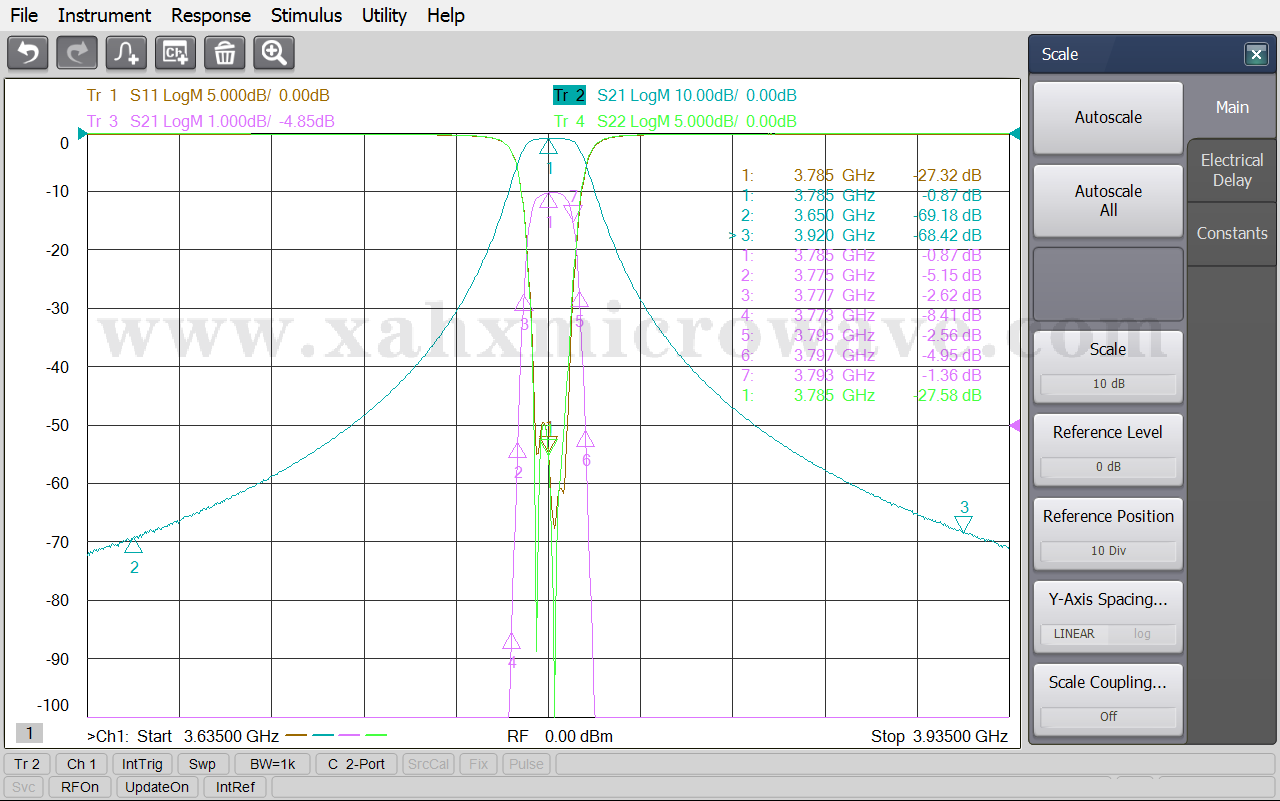Edit the Reference Position 10 Div value
Image resolution: width=1280 pixels, height=801 pixels.
pos(1108,551)
